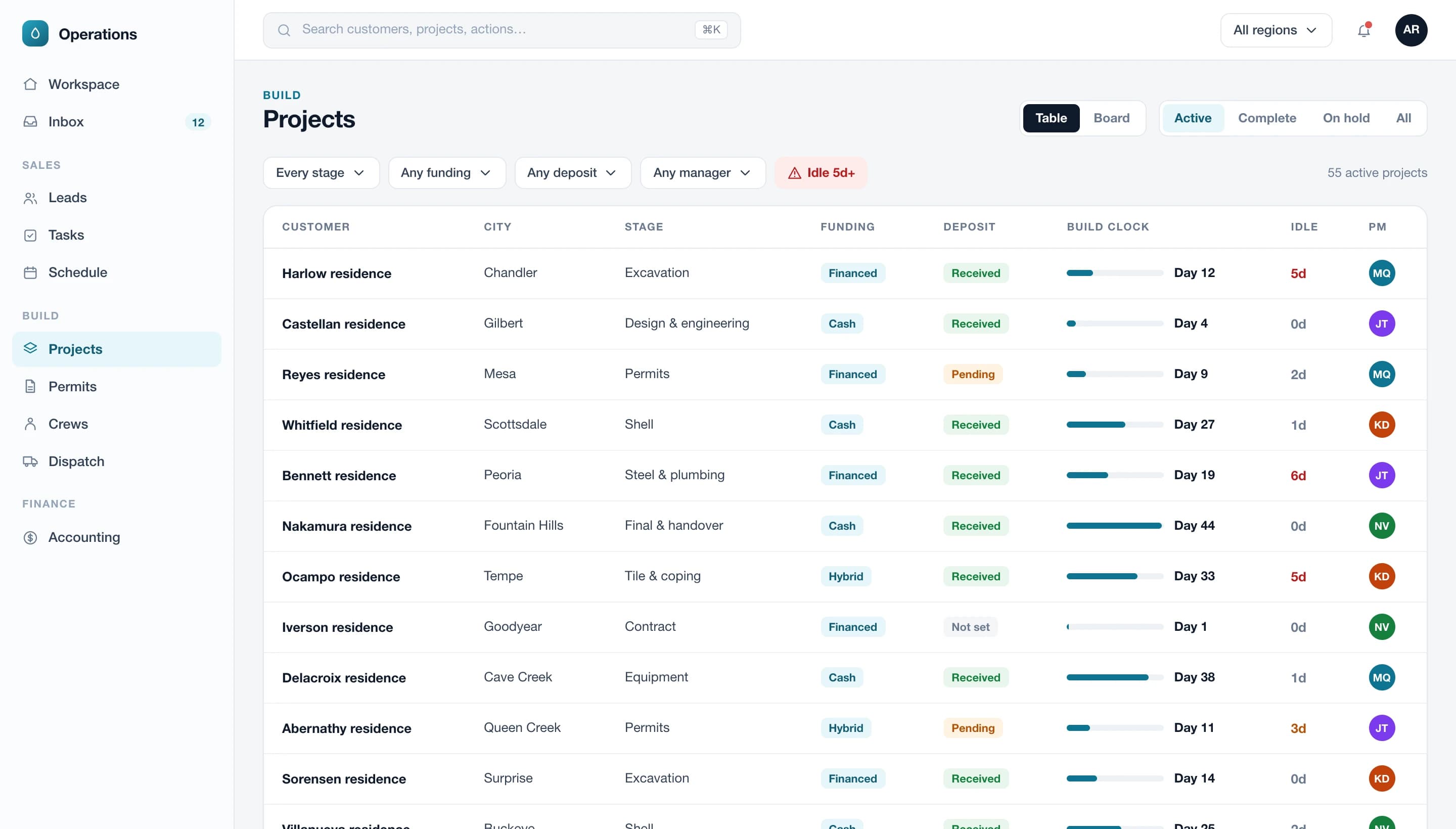Click Whitfield residence build clock progress bar
Viewport: 1456px width, 829px height.
coord(1114,425)
